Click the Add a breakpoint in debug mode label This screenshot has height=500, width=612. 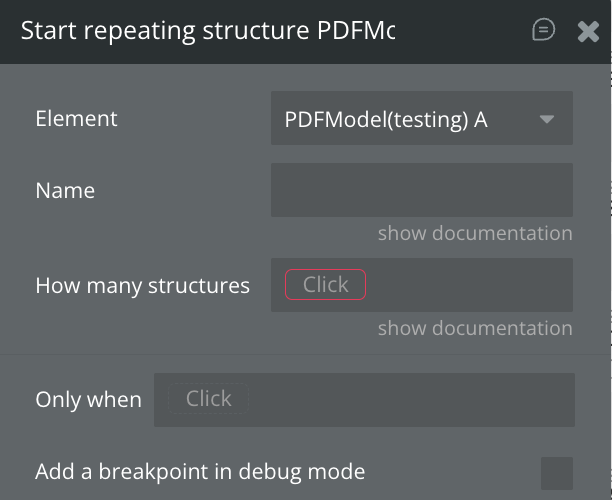pyautogui.click(x=200, y=471)
